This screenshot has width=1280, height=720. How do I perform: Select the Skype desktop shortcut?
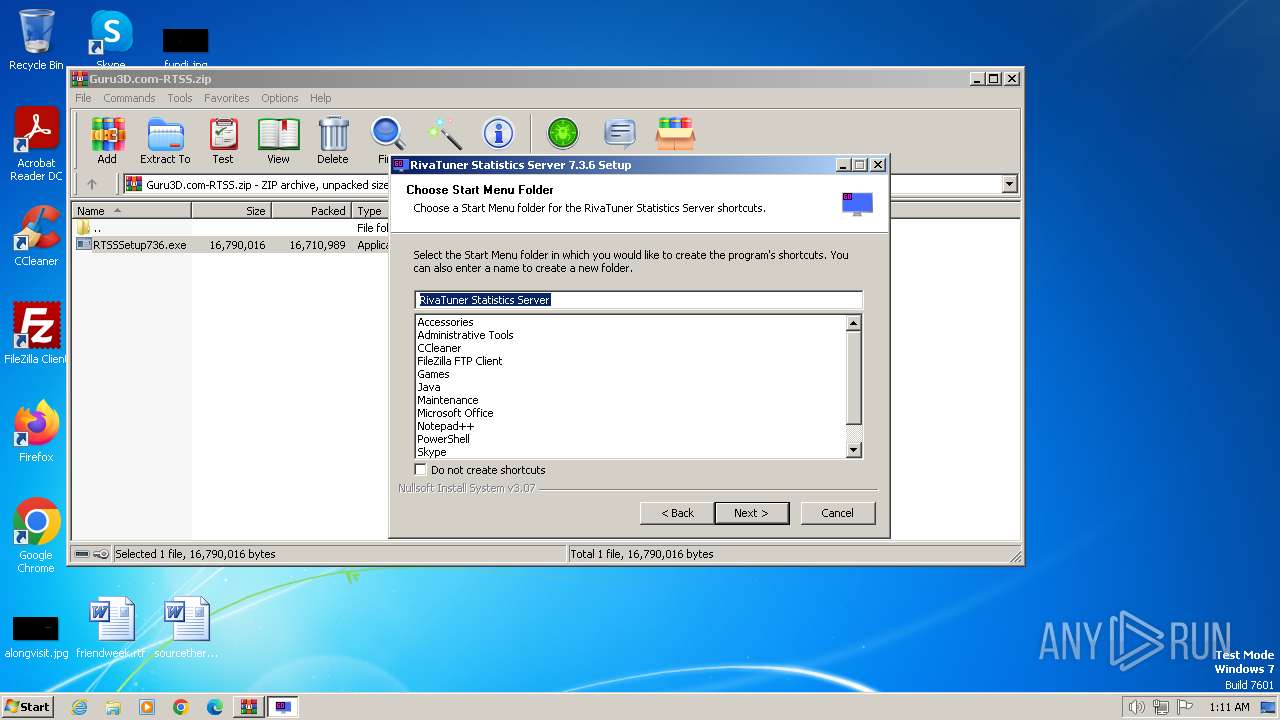[x=110, y=40]
